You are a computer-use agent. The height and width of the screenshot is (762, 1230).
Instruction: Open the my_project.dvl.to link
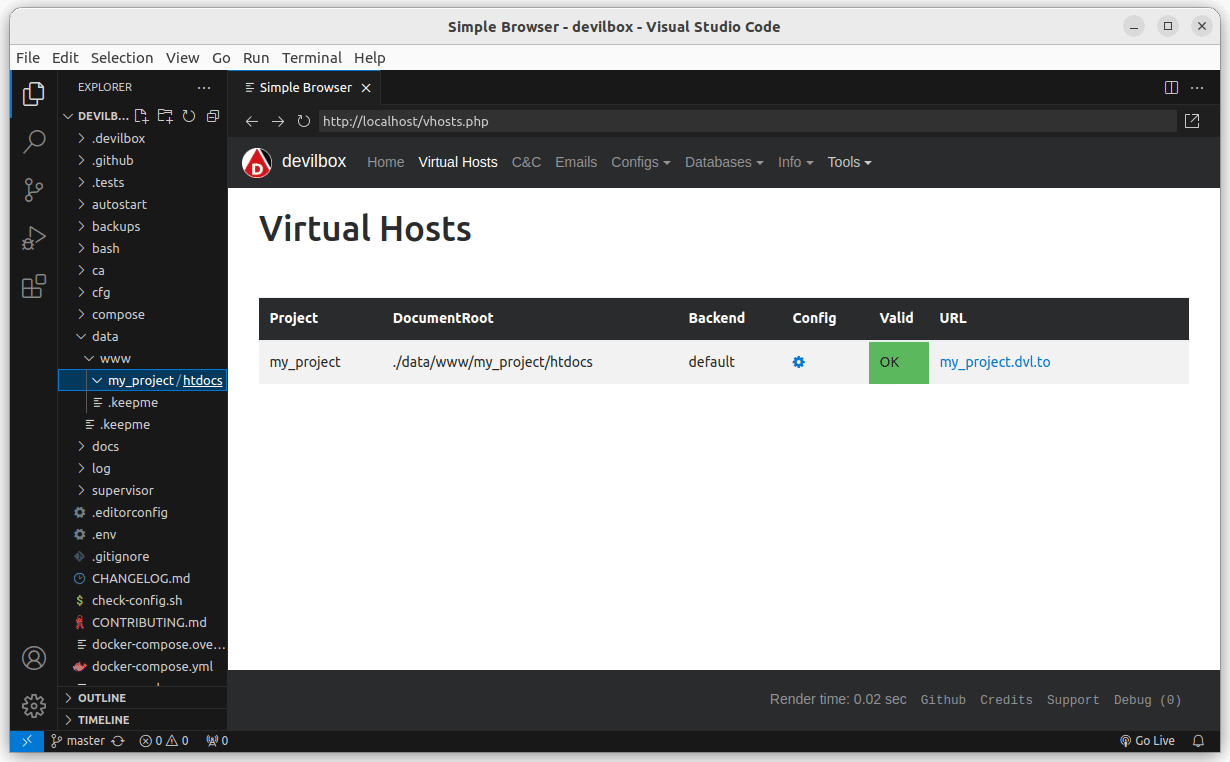(x=994, y=362)
